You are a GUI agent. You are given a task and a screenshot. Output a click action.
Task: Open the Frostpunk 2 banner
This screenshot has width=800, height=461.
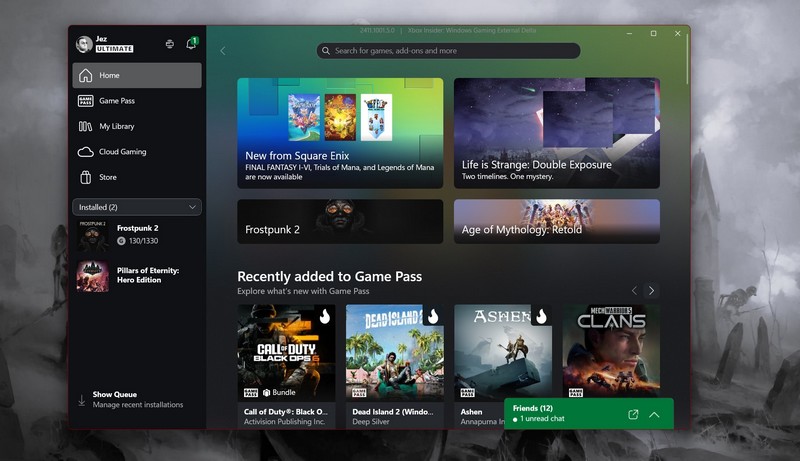pyautogui.click(x=340, y=221)
